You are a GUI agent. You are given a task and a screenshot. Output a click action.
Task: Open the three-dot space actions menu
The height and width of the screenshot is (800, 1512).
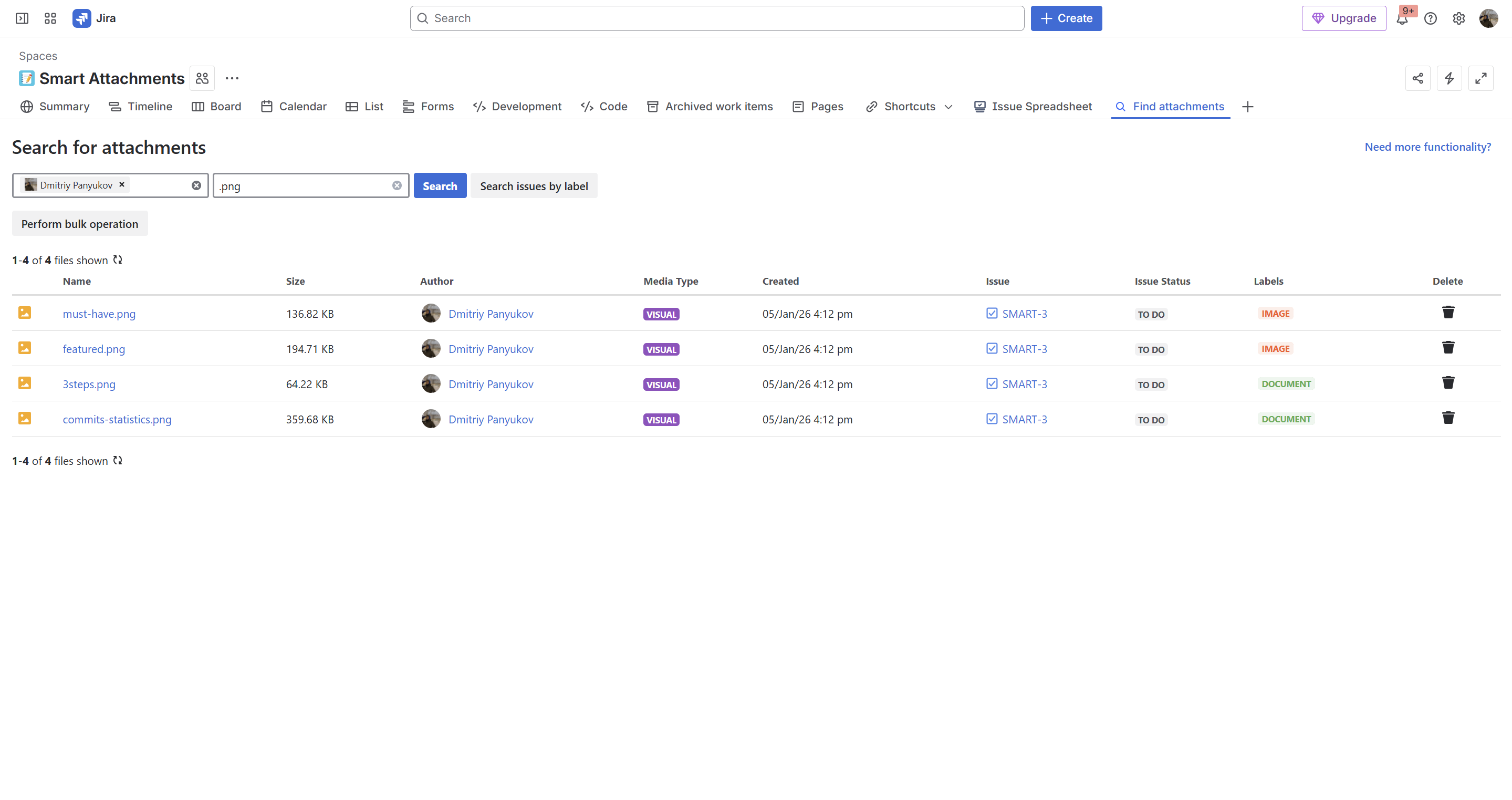tap(232, 78)
